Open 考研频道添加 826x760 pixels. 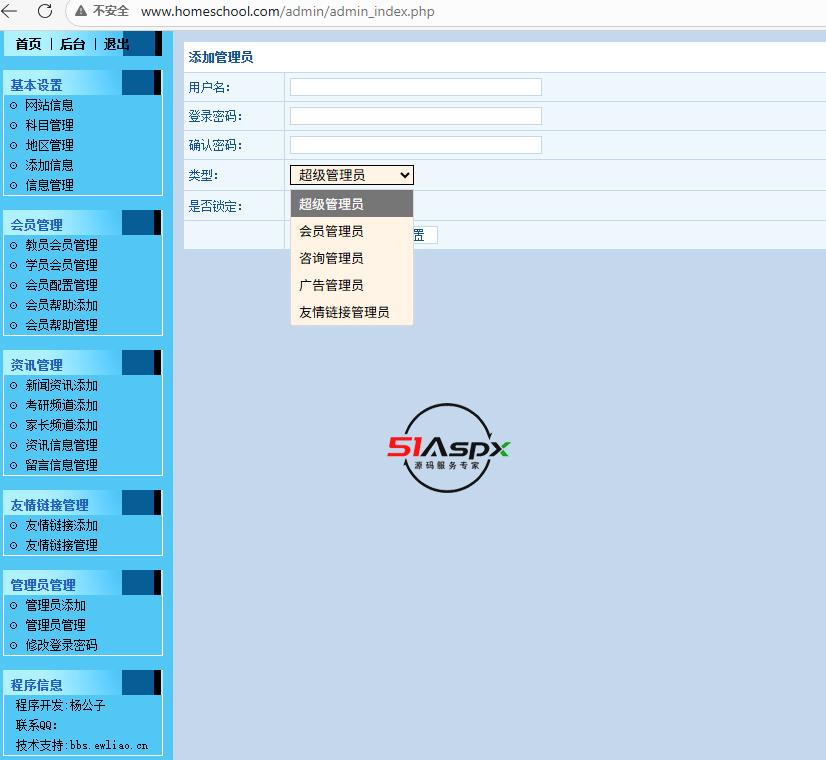[x=62, y=406]
